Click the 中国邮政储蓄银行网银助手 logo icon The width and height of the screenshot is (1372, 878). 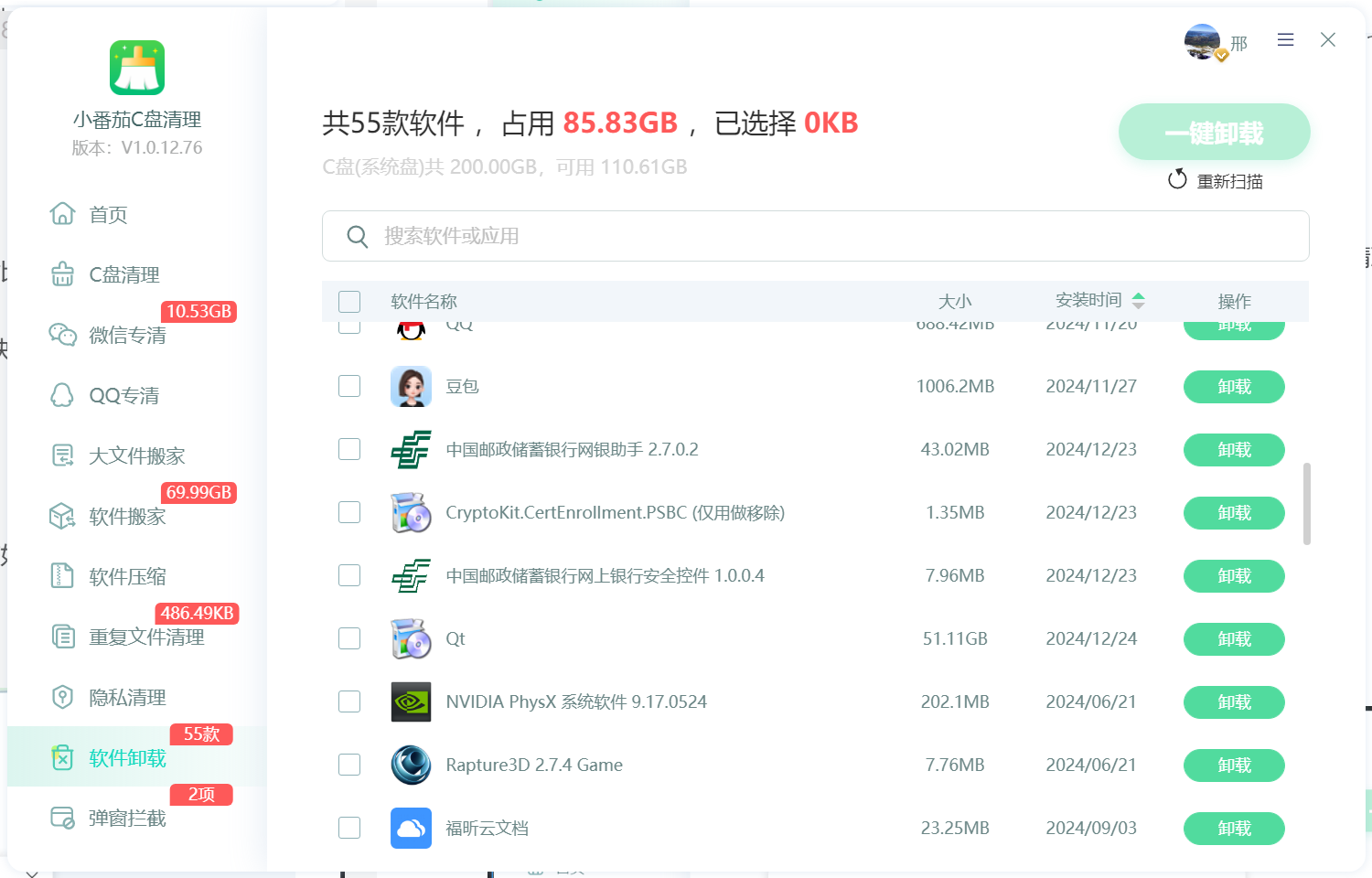(x=411, y=449)
